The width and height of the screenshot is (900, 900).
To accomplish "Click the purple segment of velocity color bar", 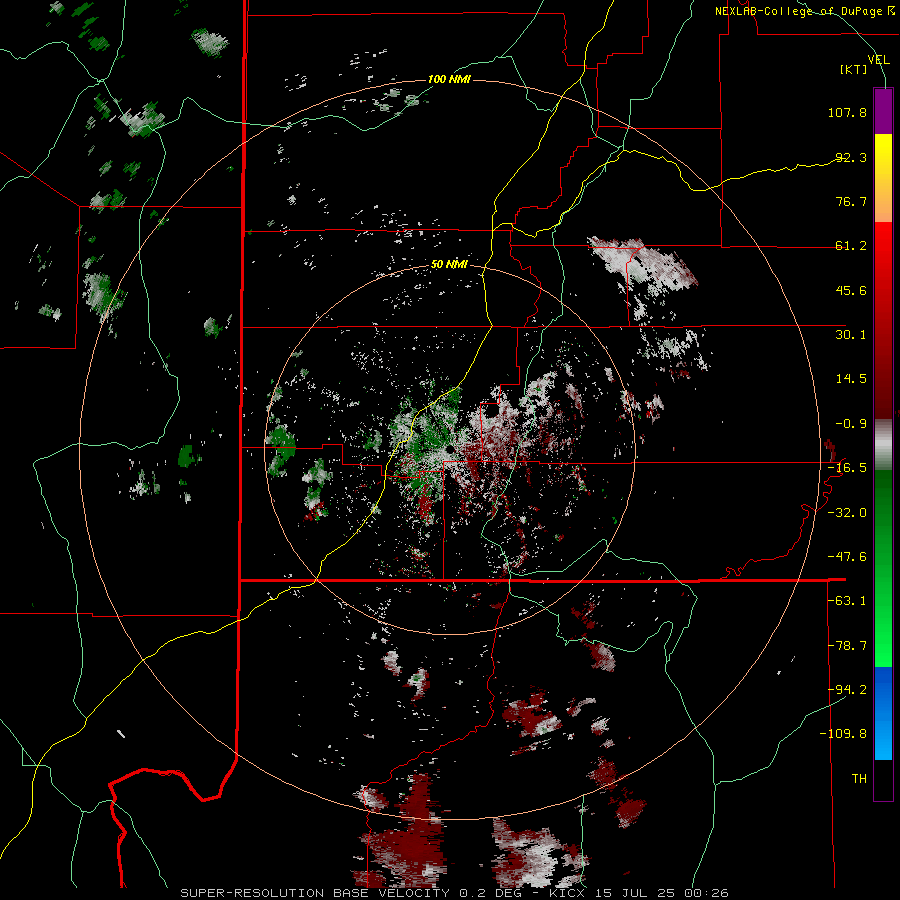I will pos(883,111).
